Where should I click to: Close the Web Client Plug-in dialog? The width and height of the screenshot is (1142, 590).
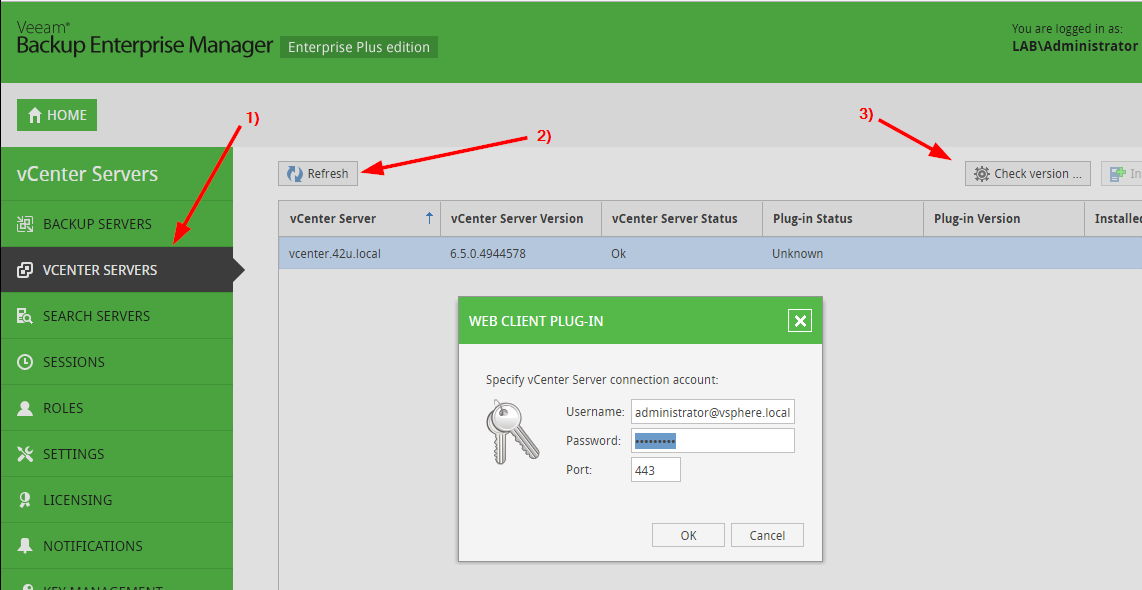800,320
